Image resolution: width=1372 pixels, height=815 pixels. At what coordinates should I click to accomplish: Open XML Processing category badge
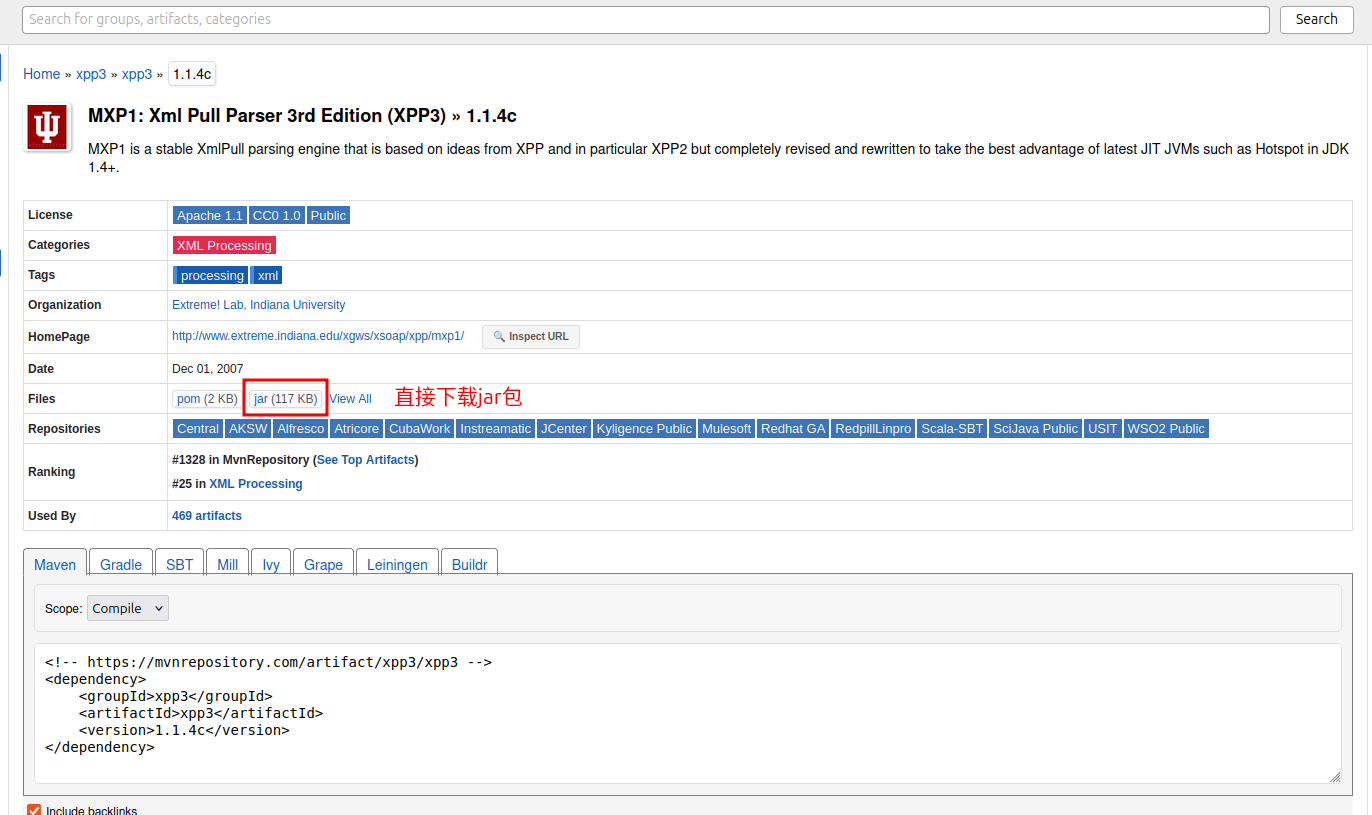tap(224, 246)
